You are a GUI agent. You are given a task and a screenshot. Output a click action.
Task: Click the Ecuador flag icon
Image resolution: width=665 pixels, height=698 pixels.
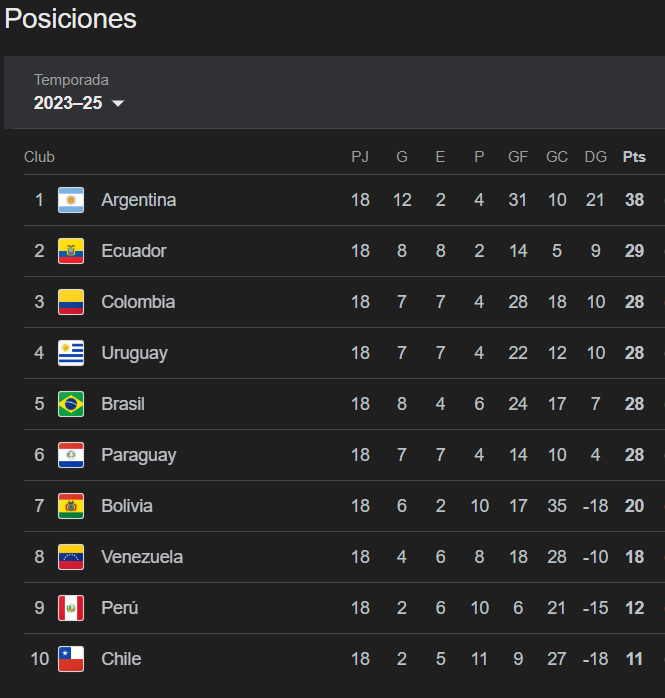click(71, 251)
